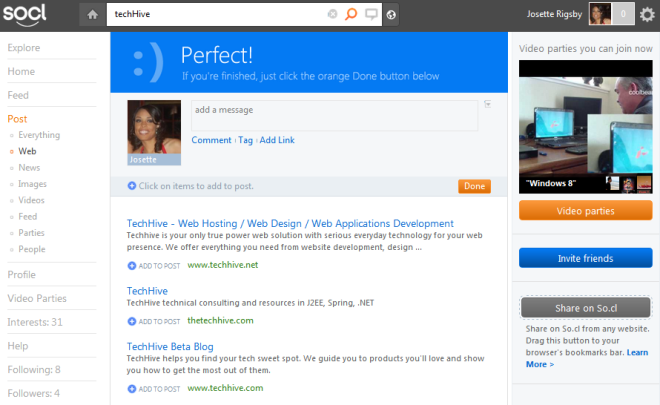
Task: Click Josette's profile photo in the post
Action: coord(154,132)
